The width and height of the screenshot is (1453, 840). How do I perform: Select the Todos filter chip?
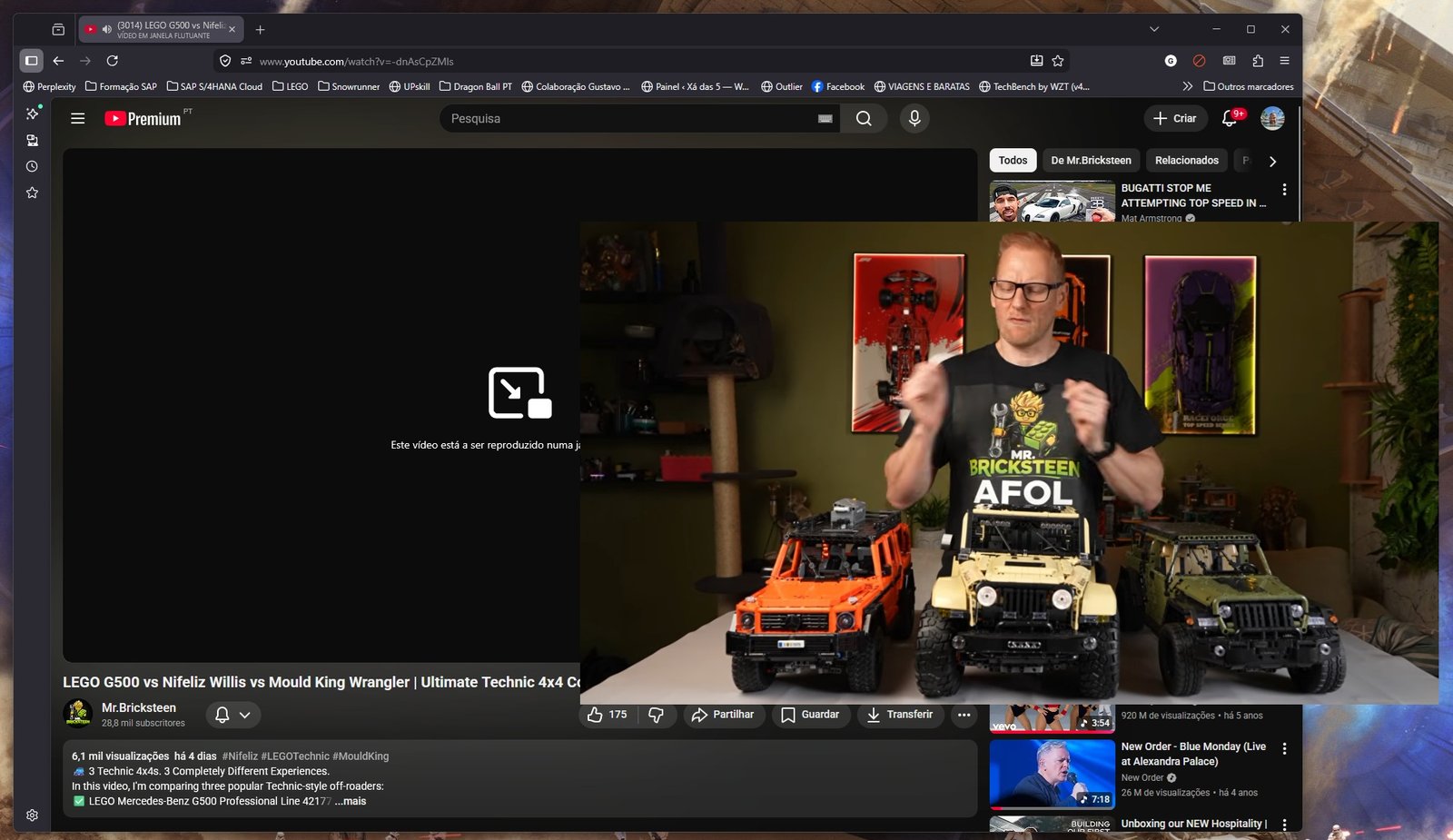tap(1013, 161)
